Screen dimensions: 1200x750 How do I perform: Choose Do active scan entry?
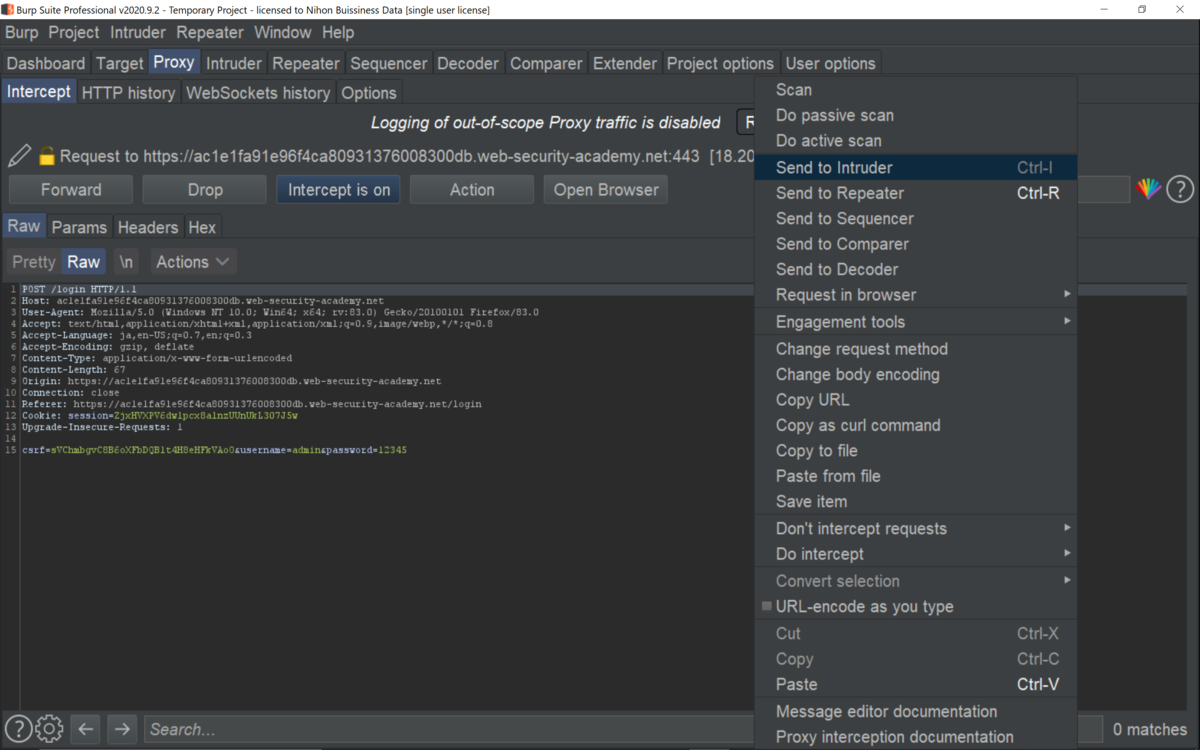tap(916, 141)
